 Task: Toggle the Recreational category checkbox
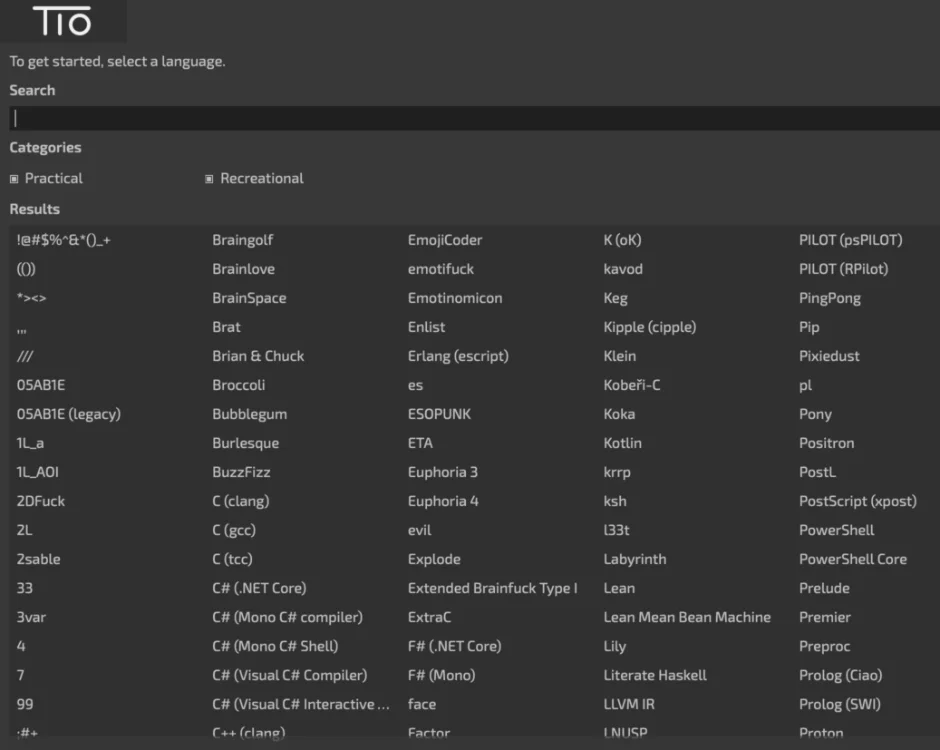209,179
